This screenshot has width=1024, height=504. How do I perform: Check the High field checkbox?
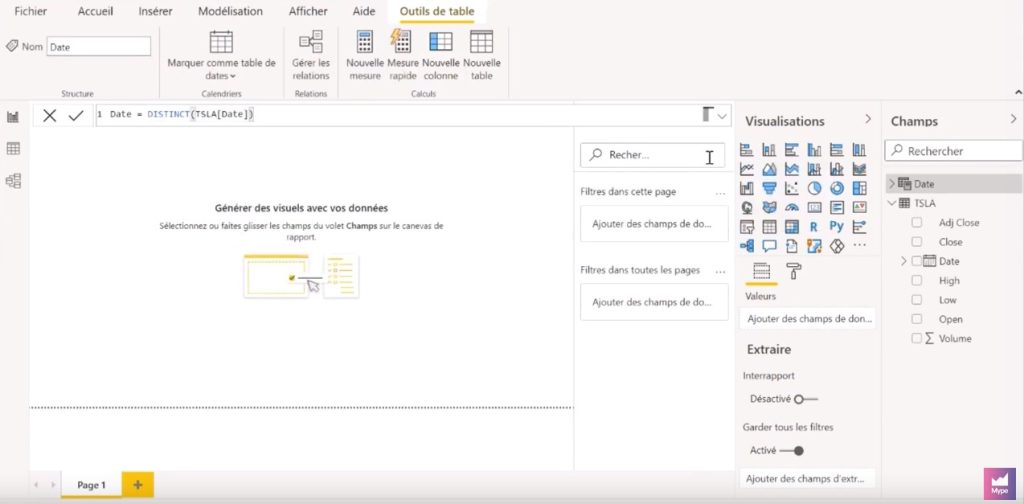coord(917,281)
